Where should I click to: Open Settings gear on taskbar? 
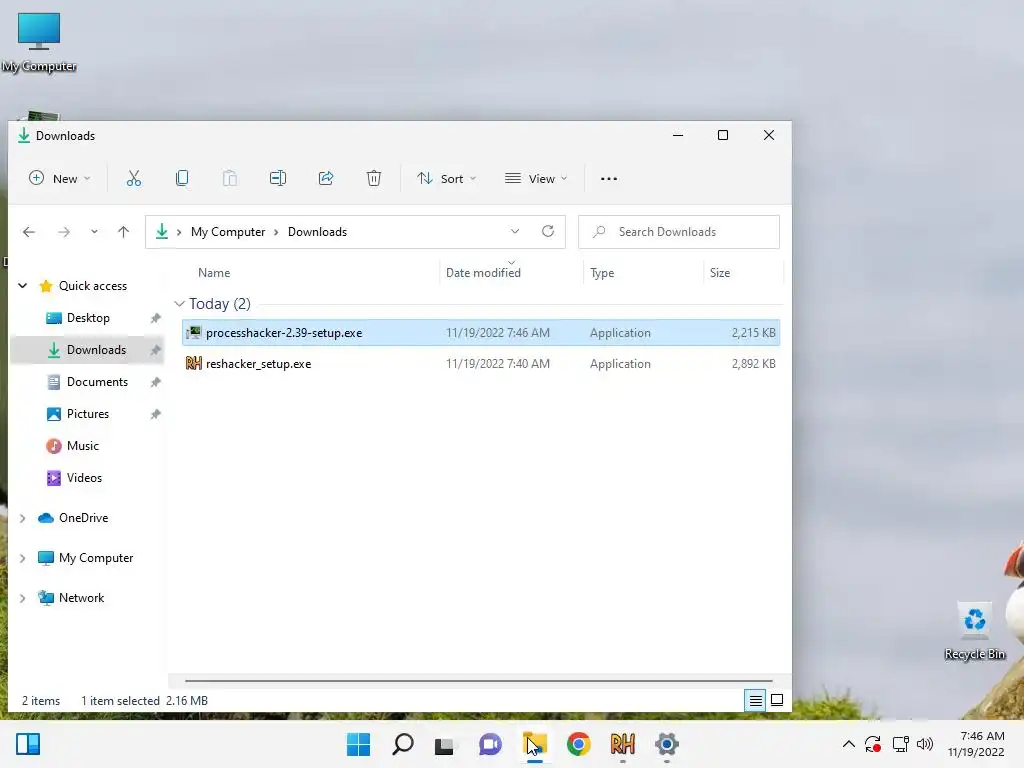tap(667, 744)
